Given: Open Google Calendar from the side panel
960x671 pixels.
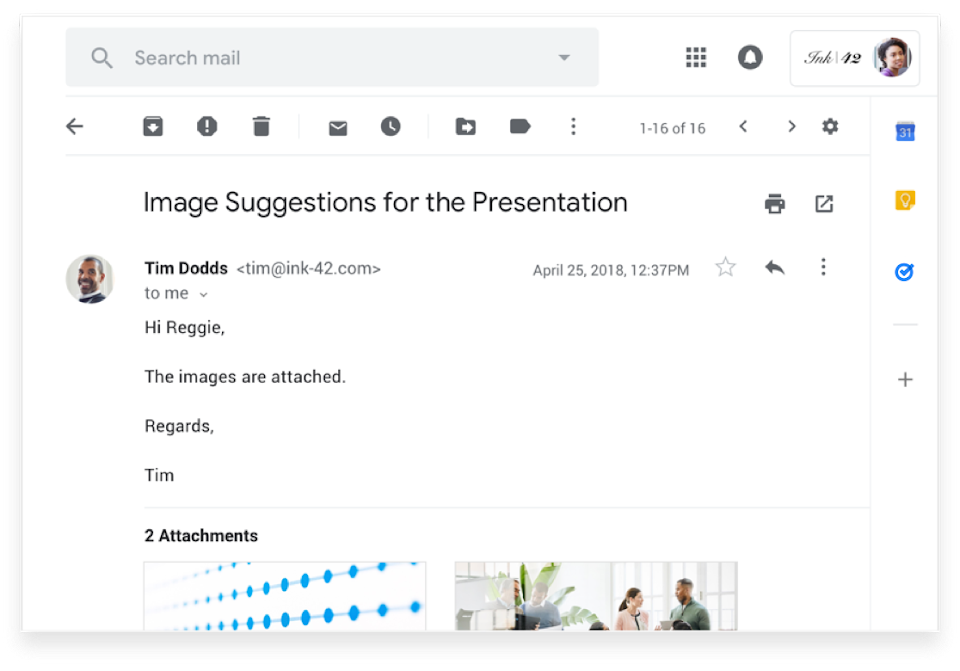Looking at the screenshot, I should (903, 130).
